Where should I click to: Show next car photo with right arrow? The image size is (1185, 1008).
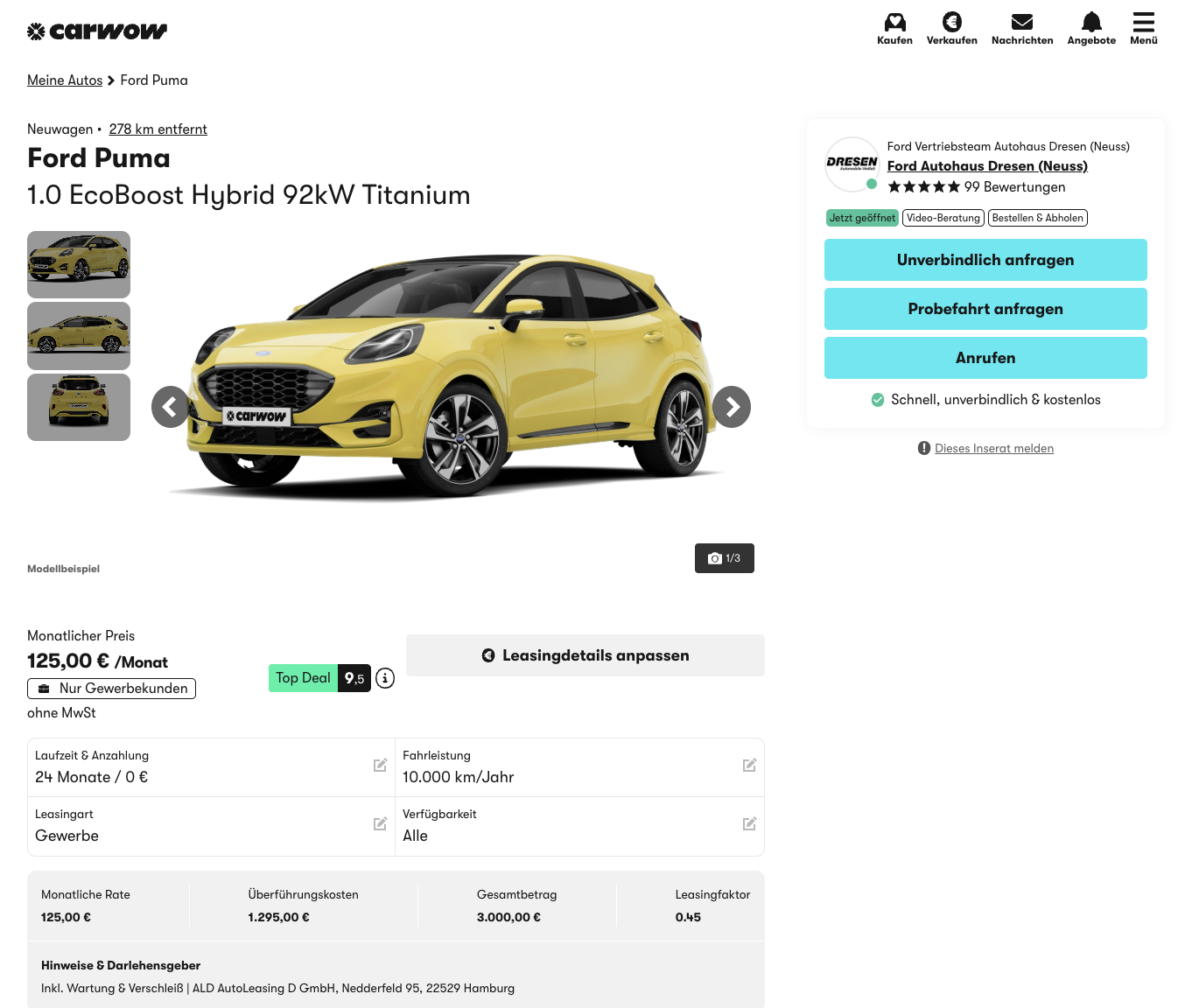732,407
